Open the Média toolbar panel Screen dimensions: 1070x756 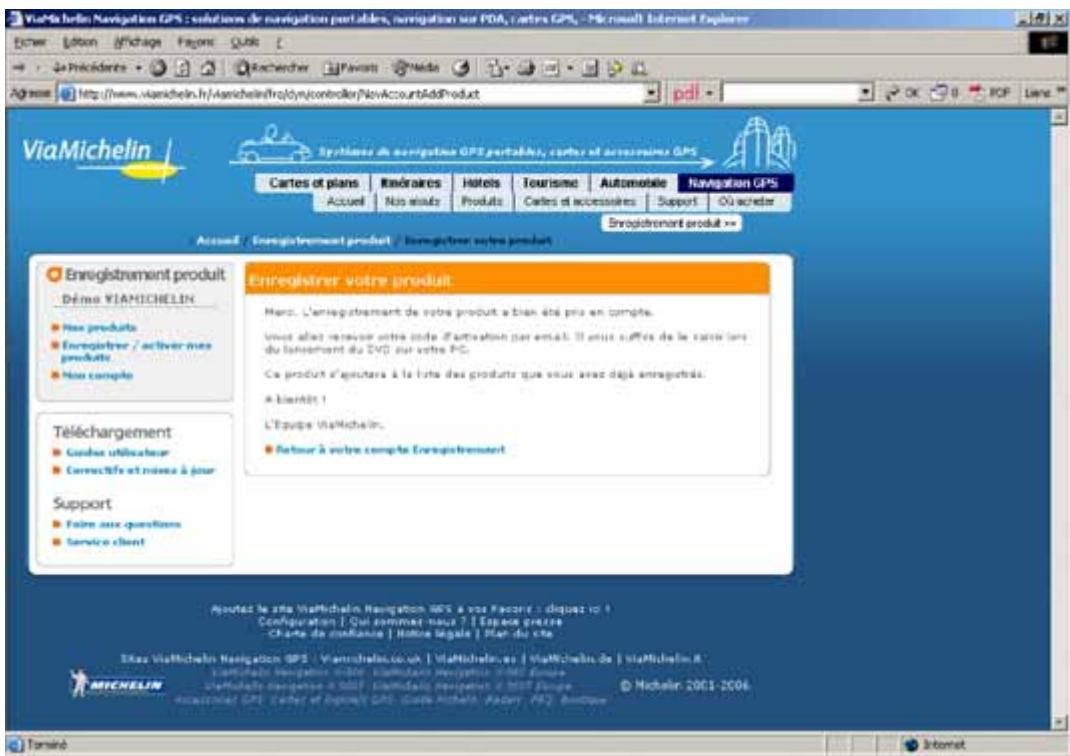tap(416, 68)
